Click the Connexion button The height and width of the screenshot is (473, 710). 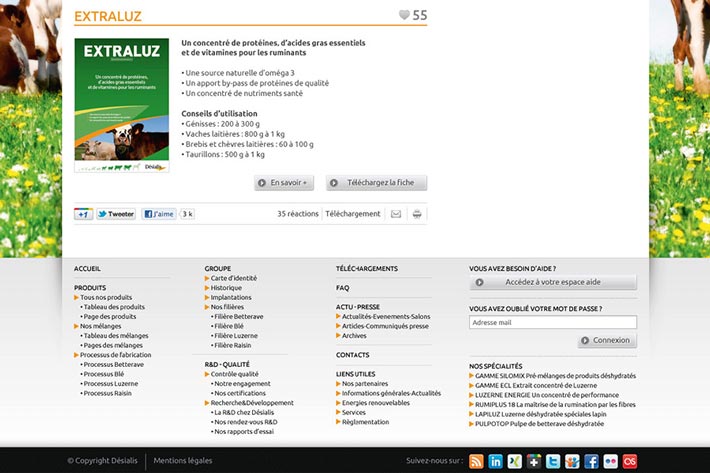(607, 340)
